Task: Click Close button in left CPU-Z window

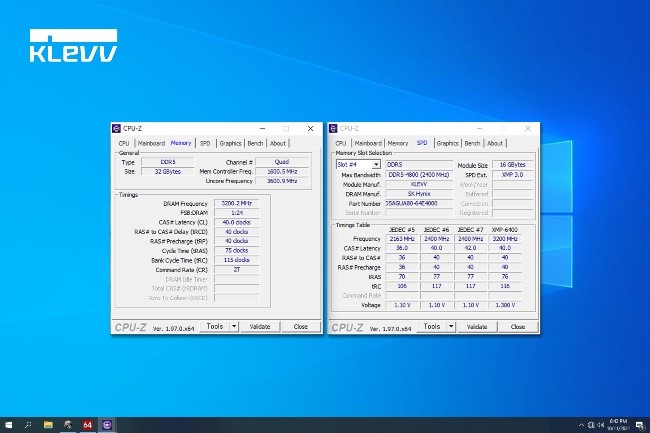Action: coord(301,327)
